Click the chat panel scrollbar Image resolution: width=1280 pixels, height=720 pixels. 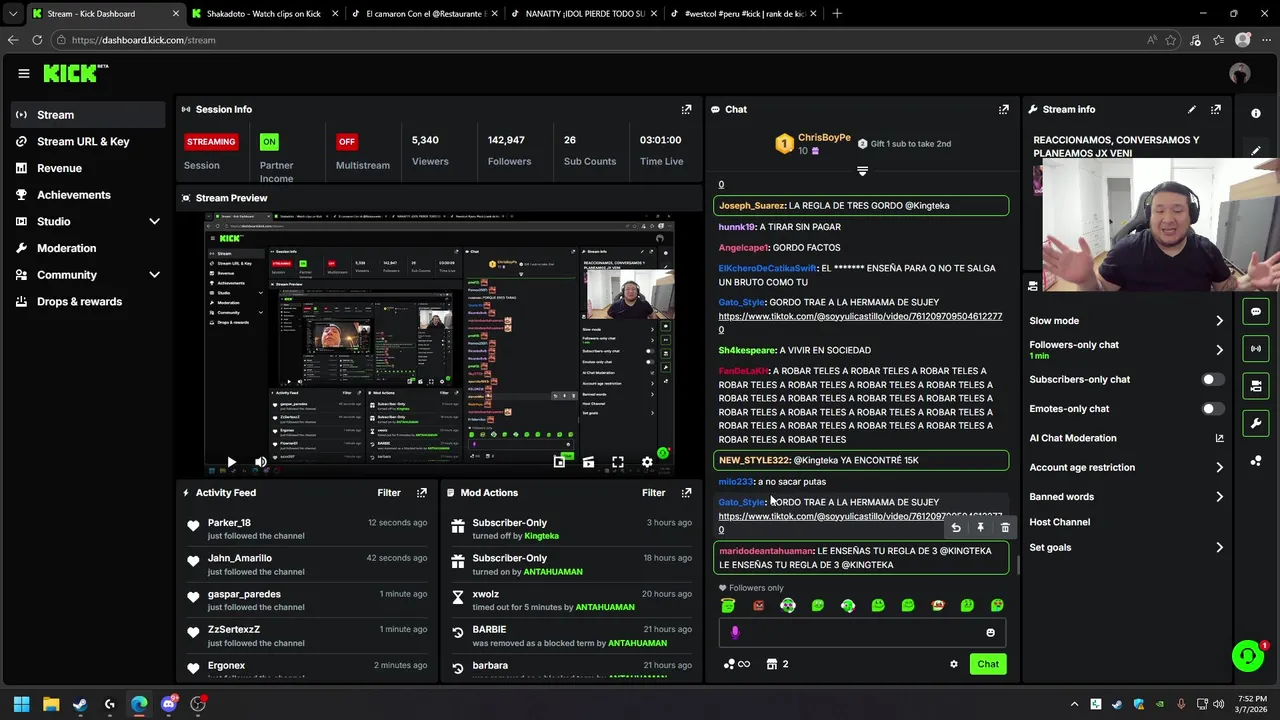[x=1017, y=566]
